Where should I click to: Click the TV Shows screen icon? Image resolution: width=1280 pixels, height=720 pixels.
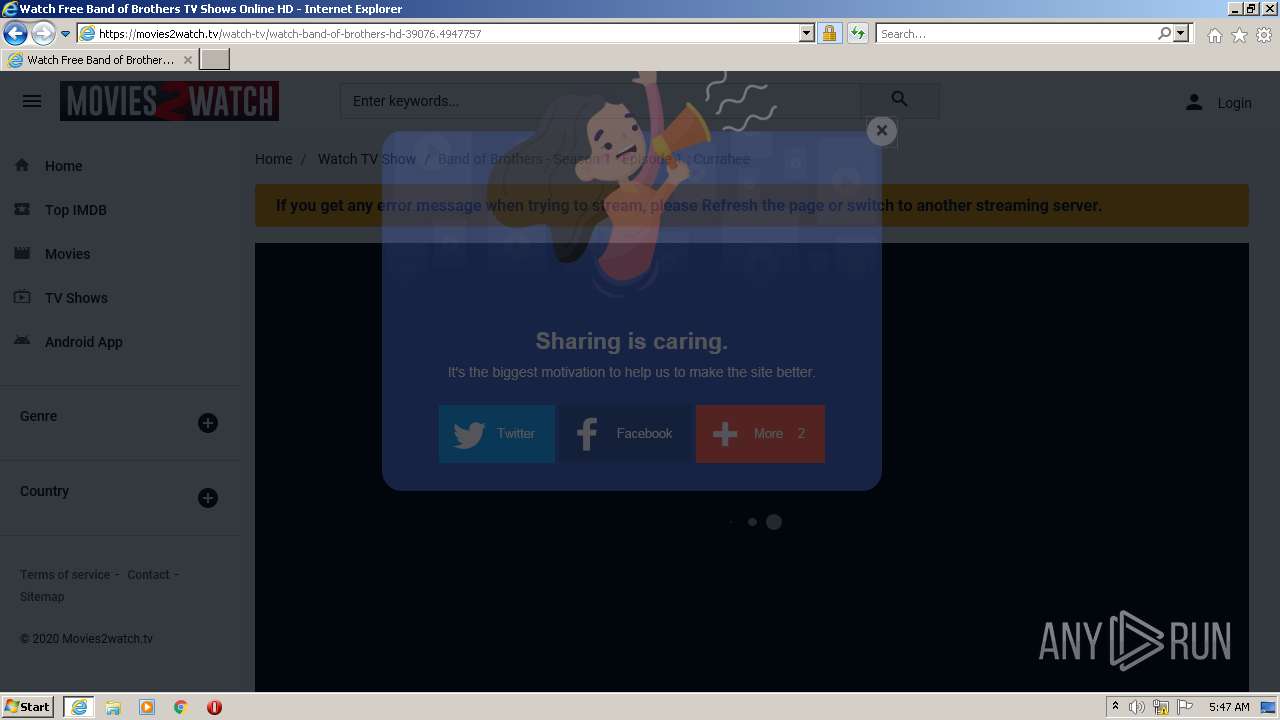coord(22,297)
